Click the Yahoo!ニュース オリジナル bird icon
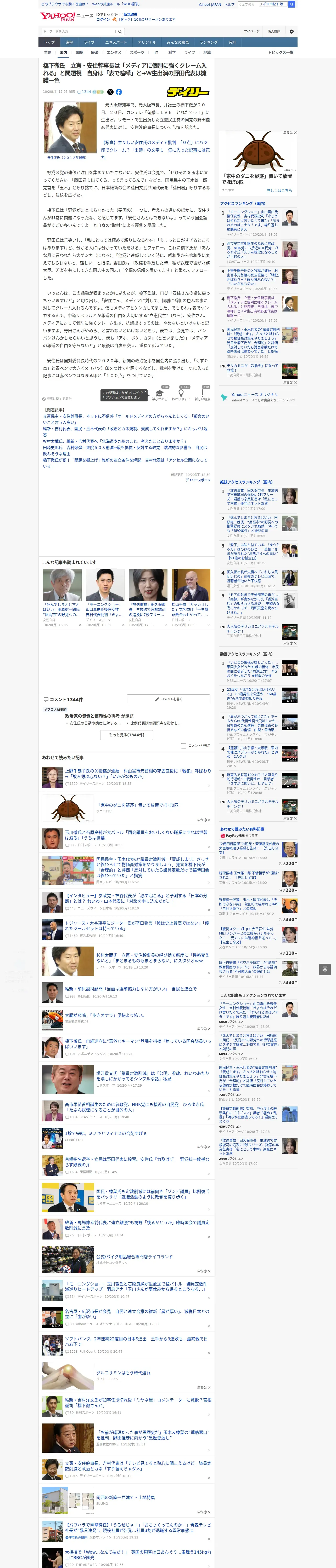Viewport: 336px width, 1568px height. pyautogui.click(x=224, y=397)
